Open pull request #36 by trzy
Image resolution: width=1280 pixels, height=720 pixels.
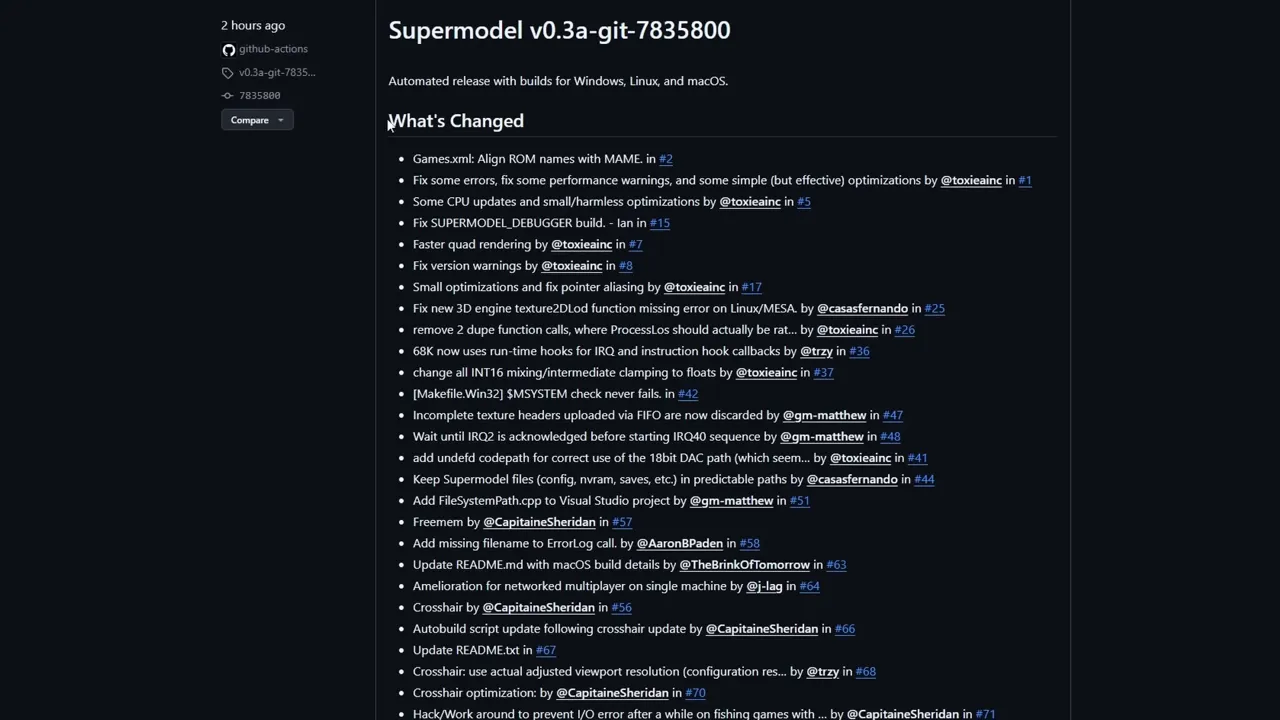tap(859, 351)
